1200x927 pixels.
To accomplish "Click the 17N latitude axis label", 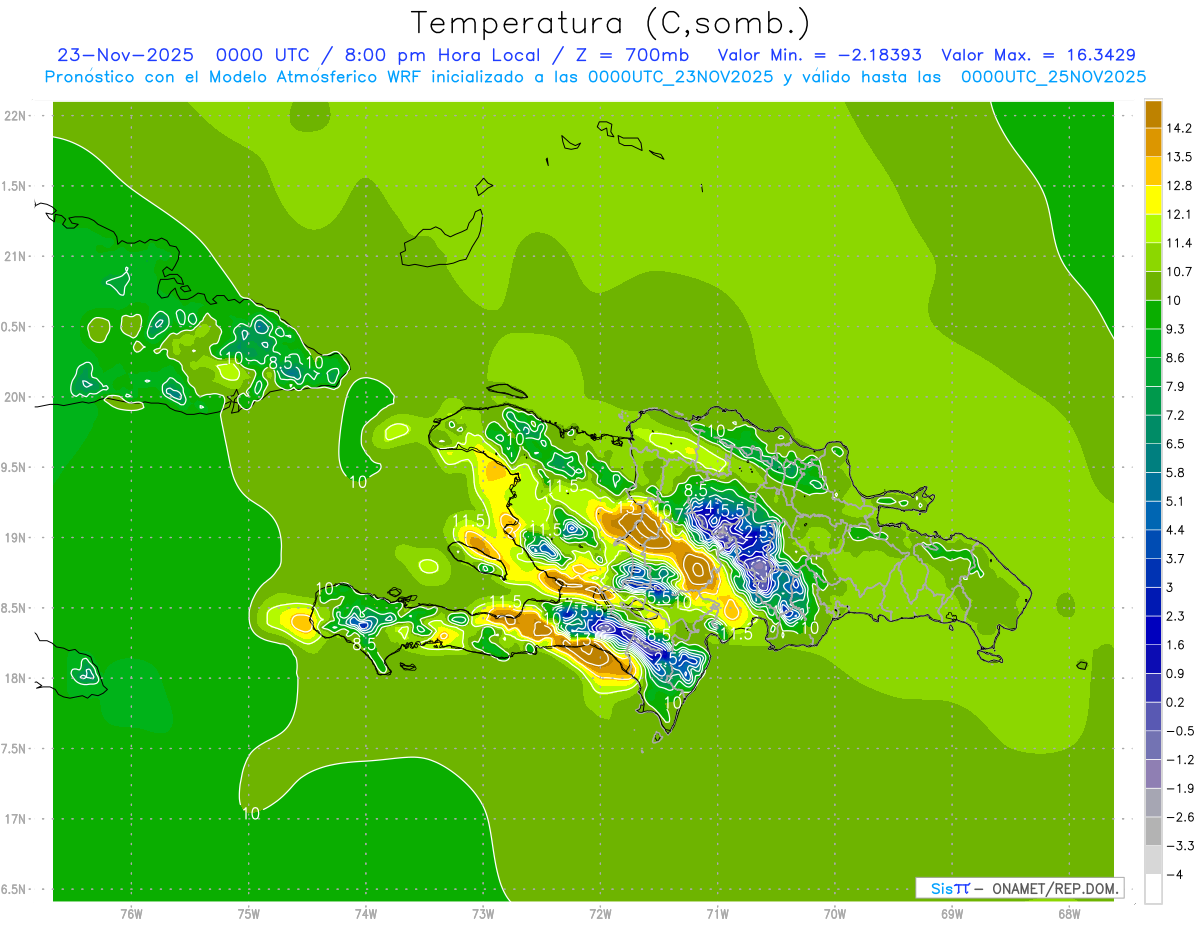I will click(17, 820).
